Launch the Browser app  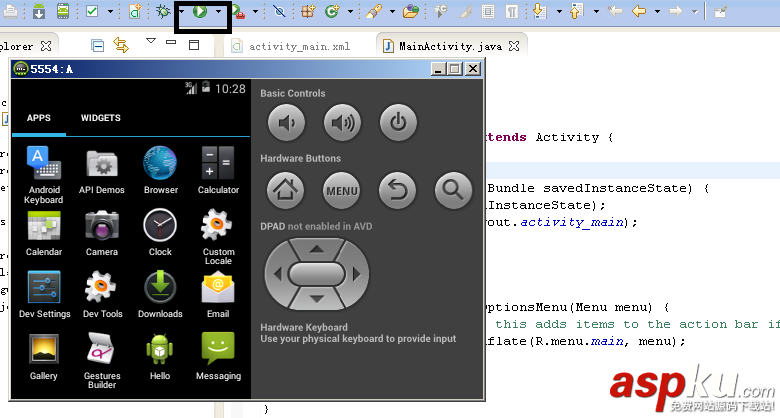point(160,170)
